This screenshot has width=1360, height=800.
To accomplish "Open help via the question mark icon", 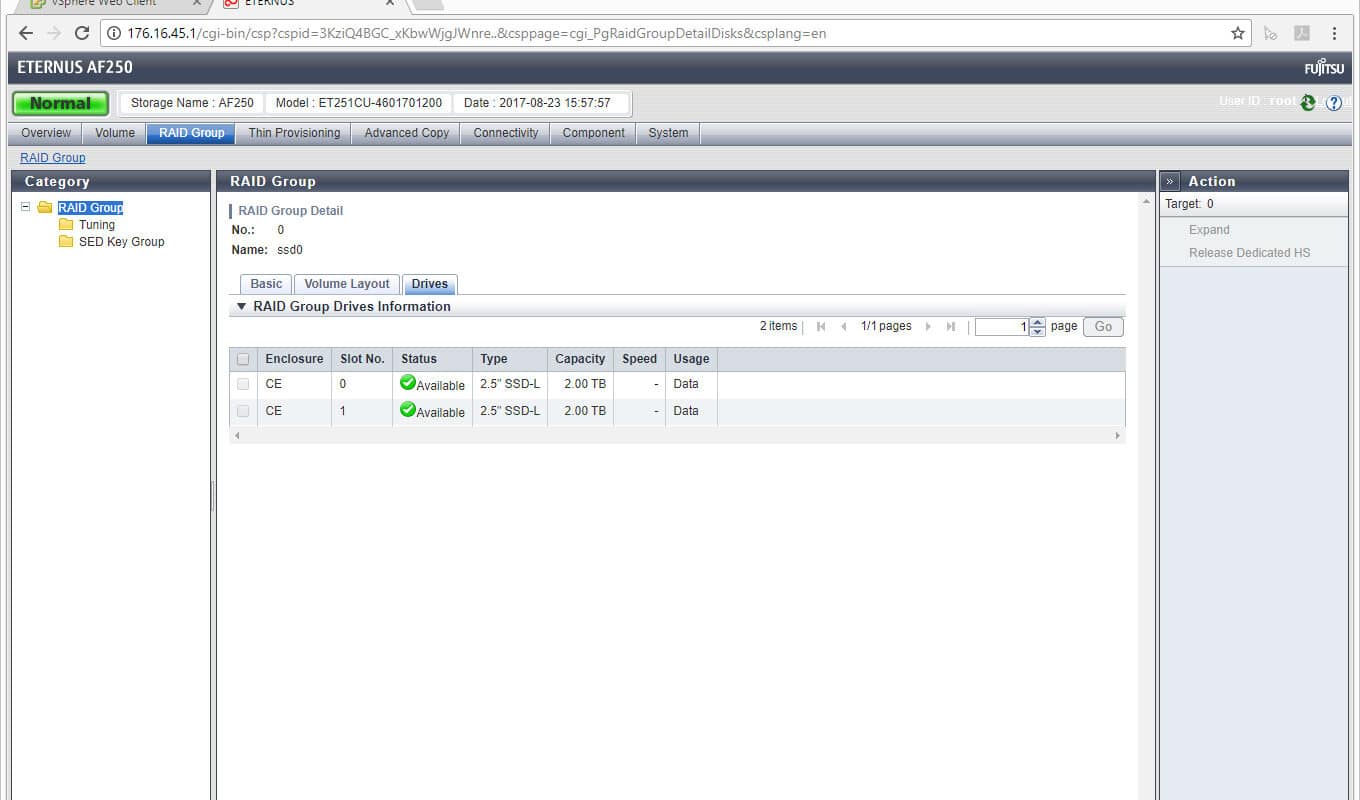I will click(x=1334, y=103).
